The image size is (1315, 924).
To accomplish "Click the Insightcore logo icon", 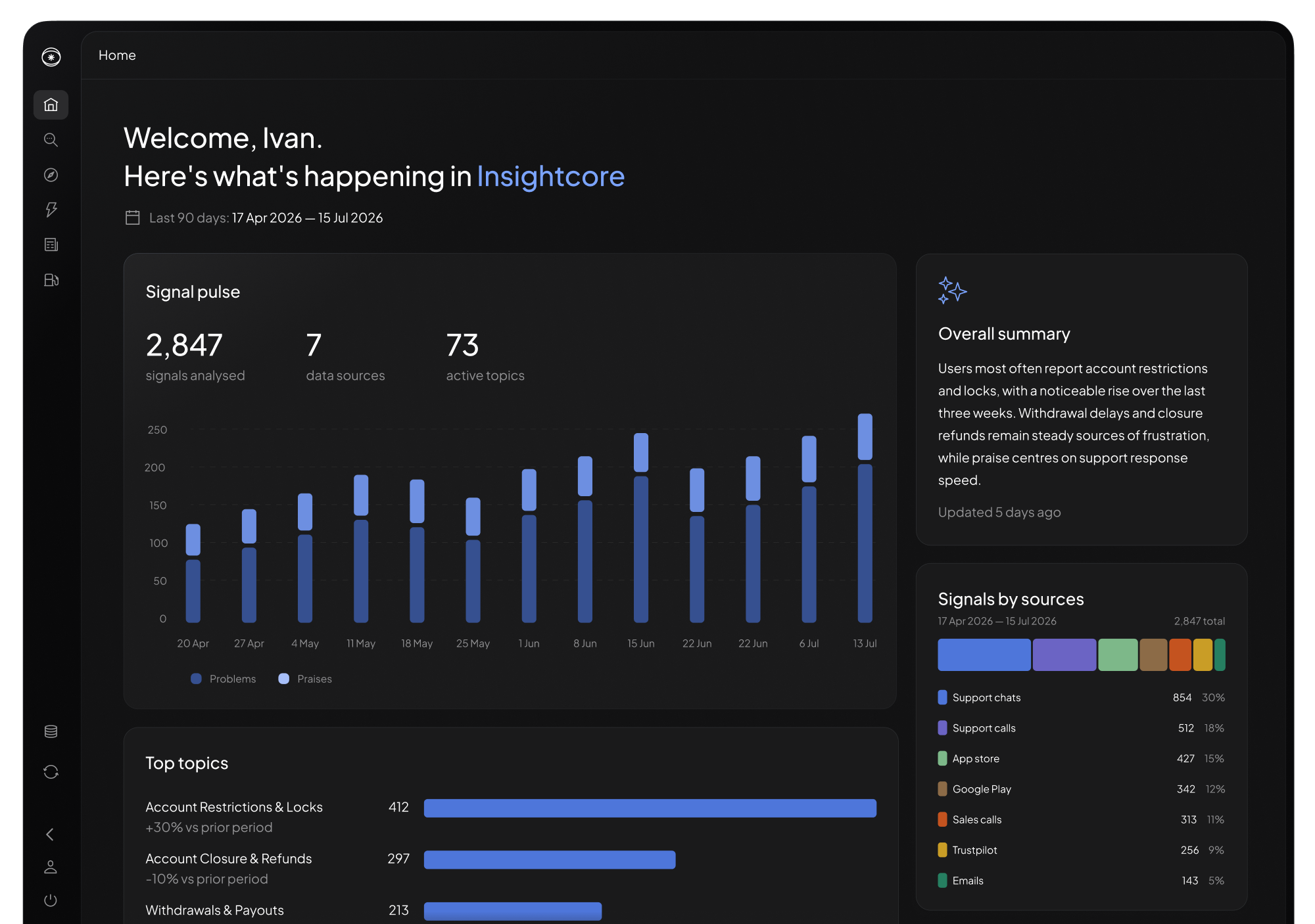I will (x=51, y=57).
